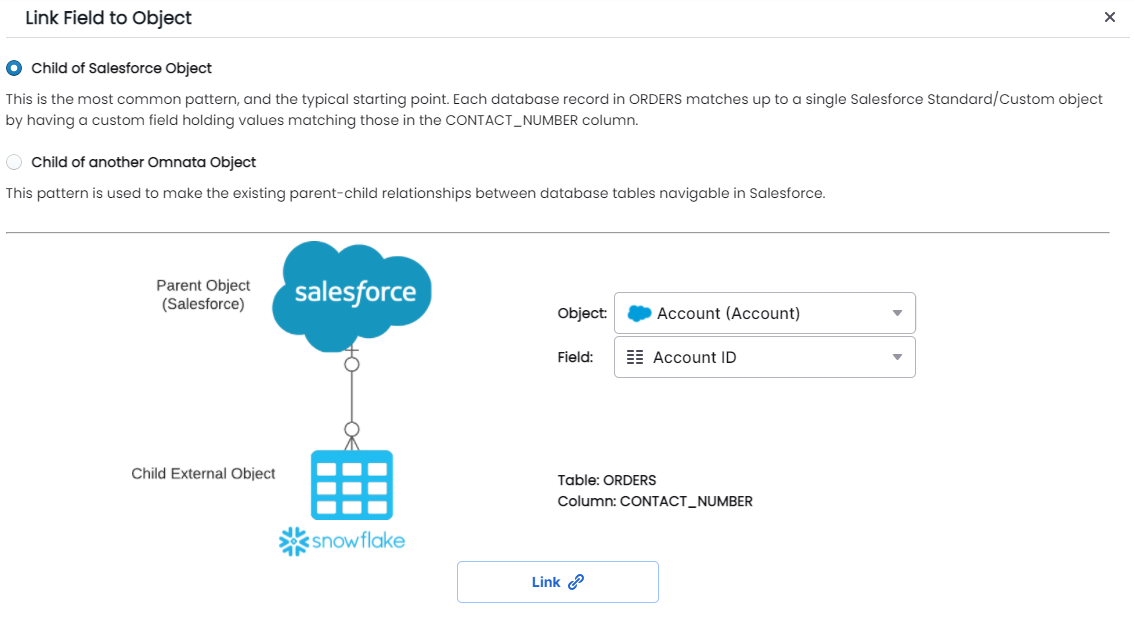Click the field list icon beside Account ID

635,357
